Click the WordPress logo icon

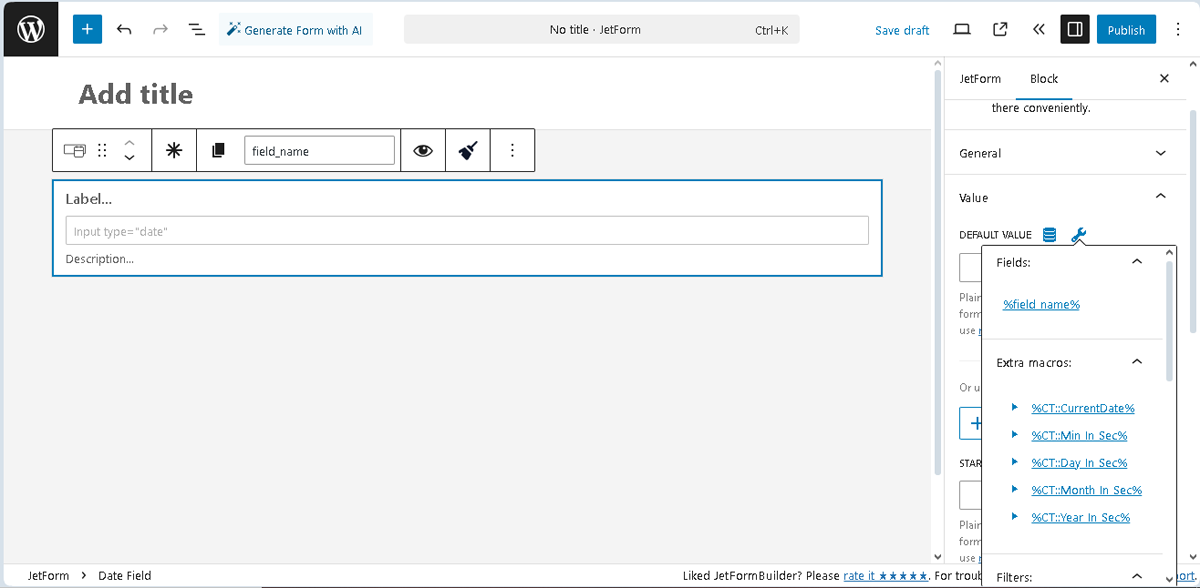tap(30, 29)
